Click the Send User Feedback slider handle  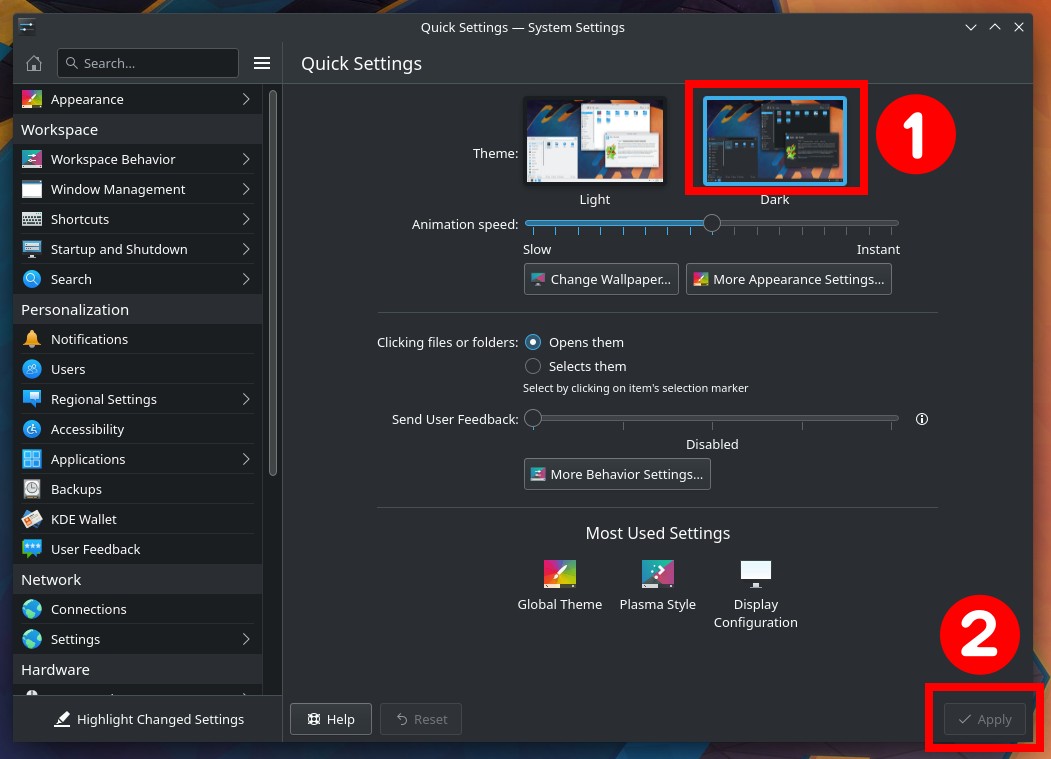click(x=533, y=418)
